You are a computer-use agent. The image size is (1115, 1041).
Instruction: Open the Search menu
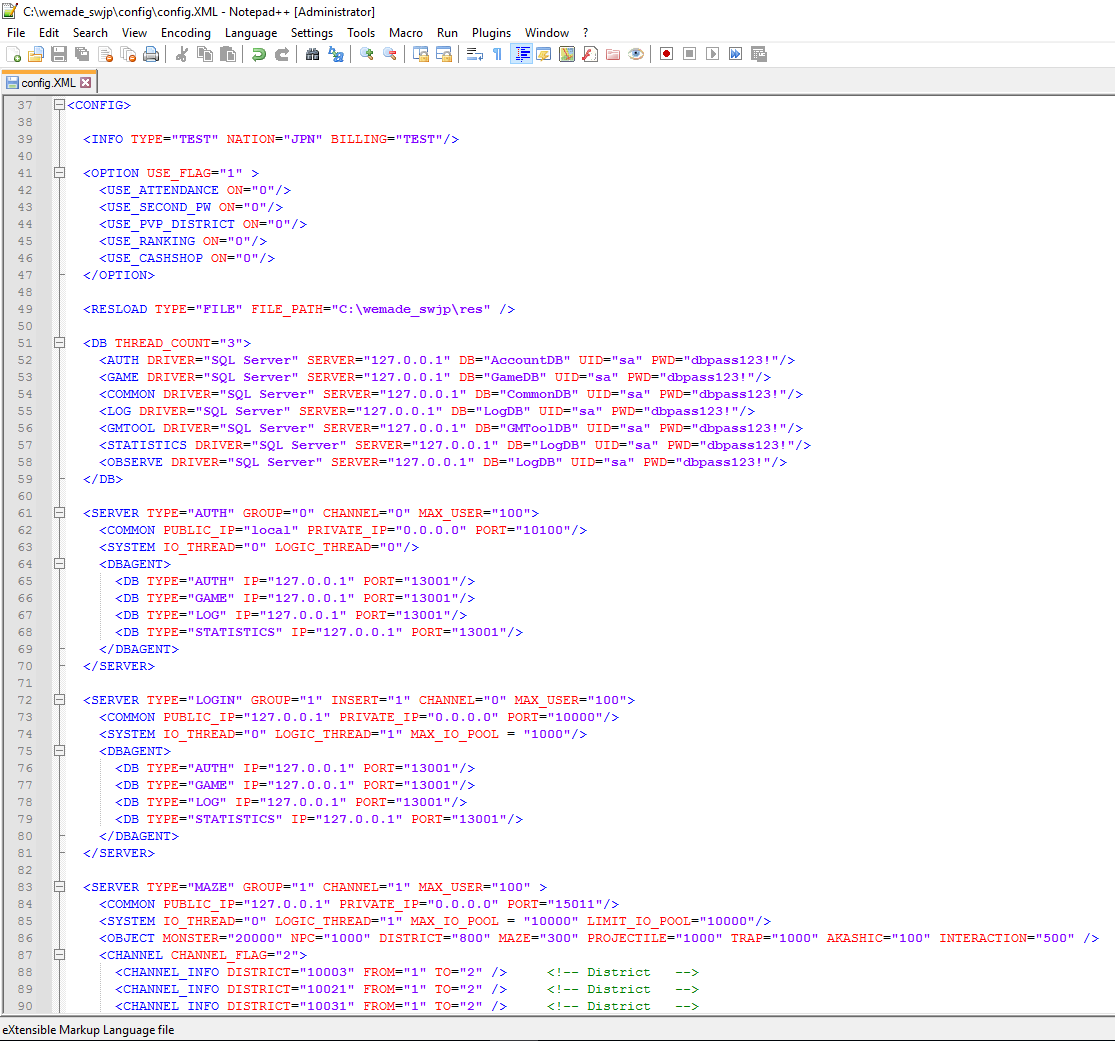coord(90,33)
